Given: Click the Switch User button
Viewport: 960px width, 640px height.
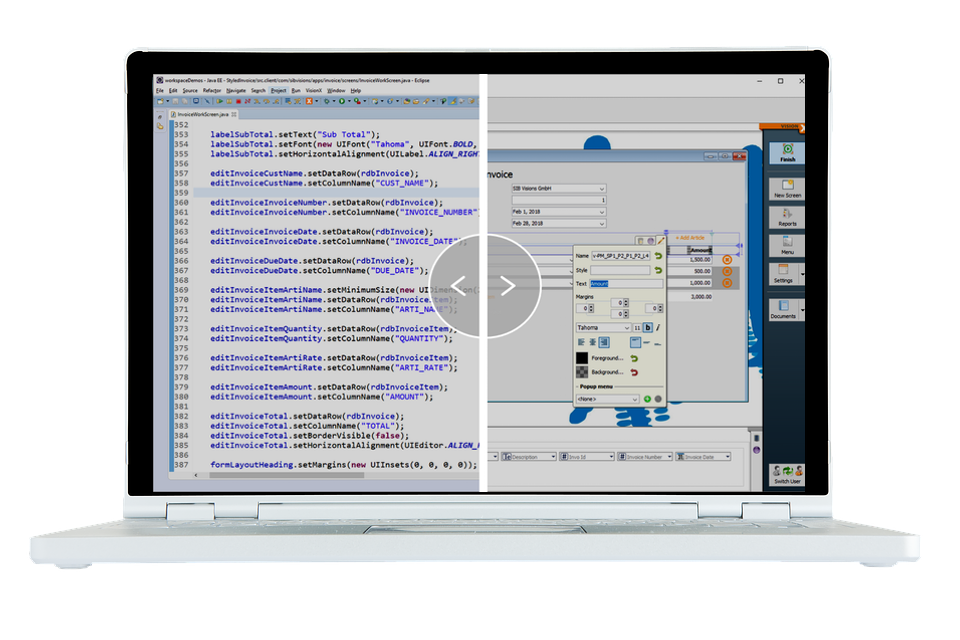Looking at the screenshot, I should pos(787,475).
